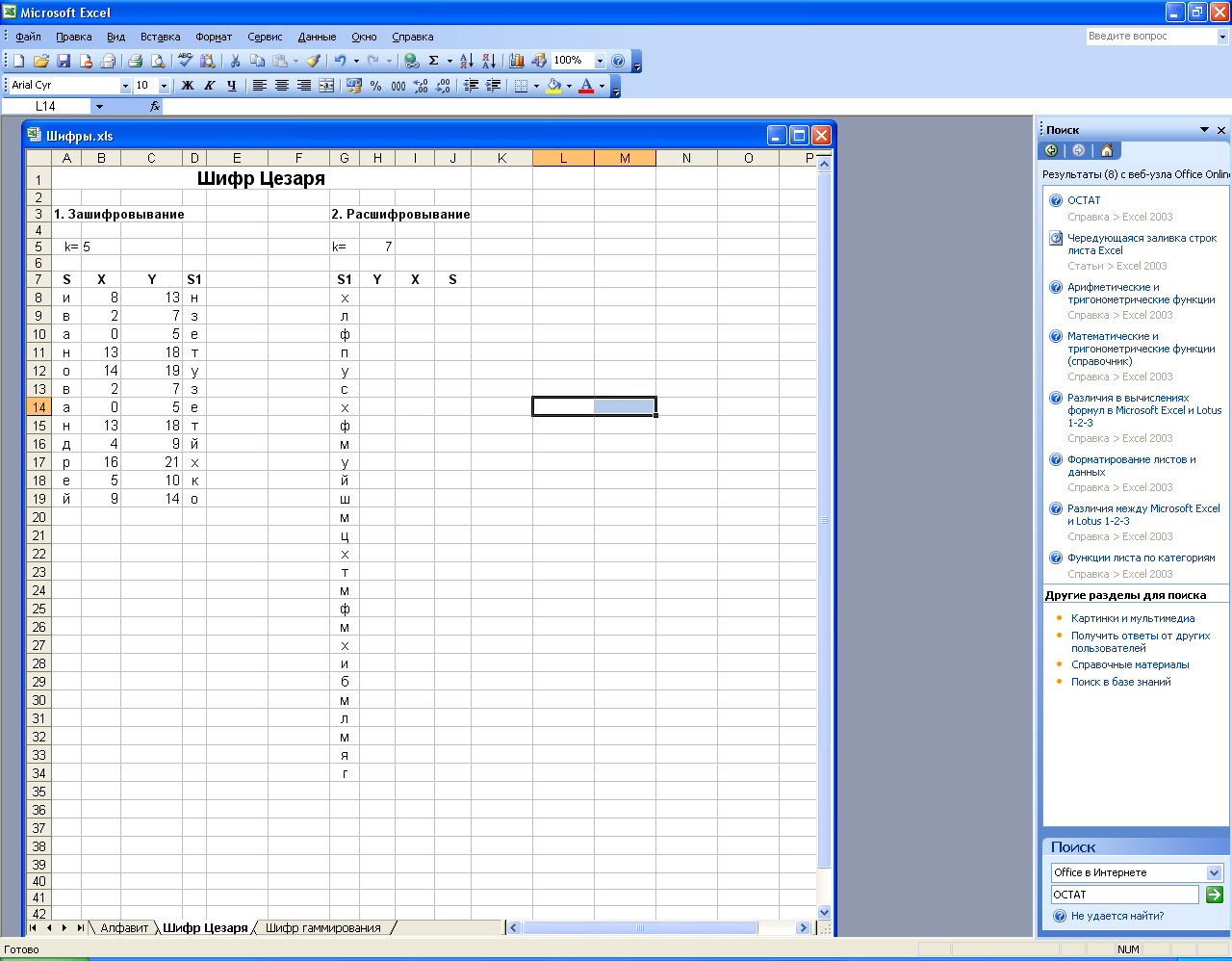This screenshot has width=1232, height=961.
Task: Toggle Italic formatting button
Action: tap(209, 86)
